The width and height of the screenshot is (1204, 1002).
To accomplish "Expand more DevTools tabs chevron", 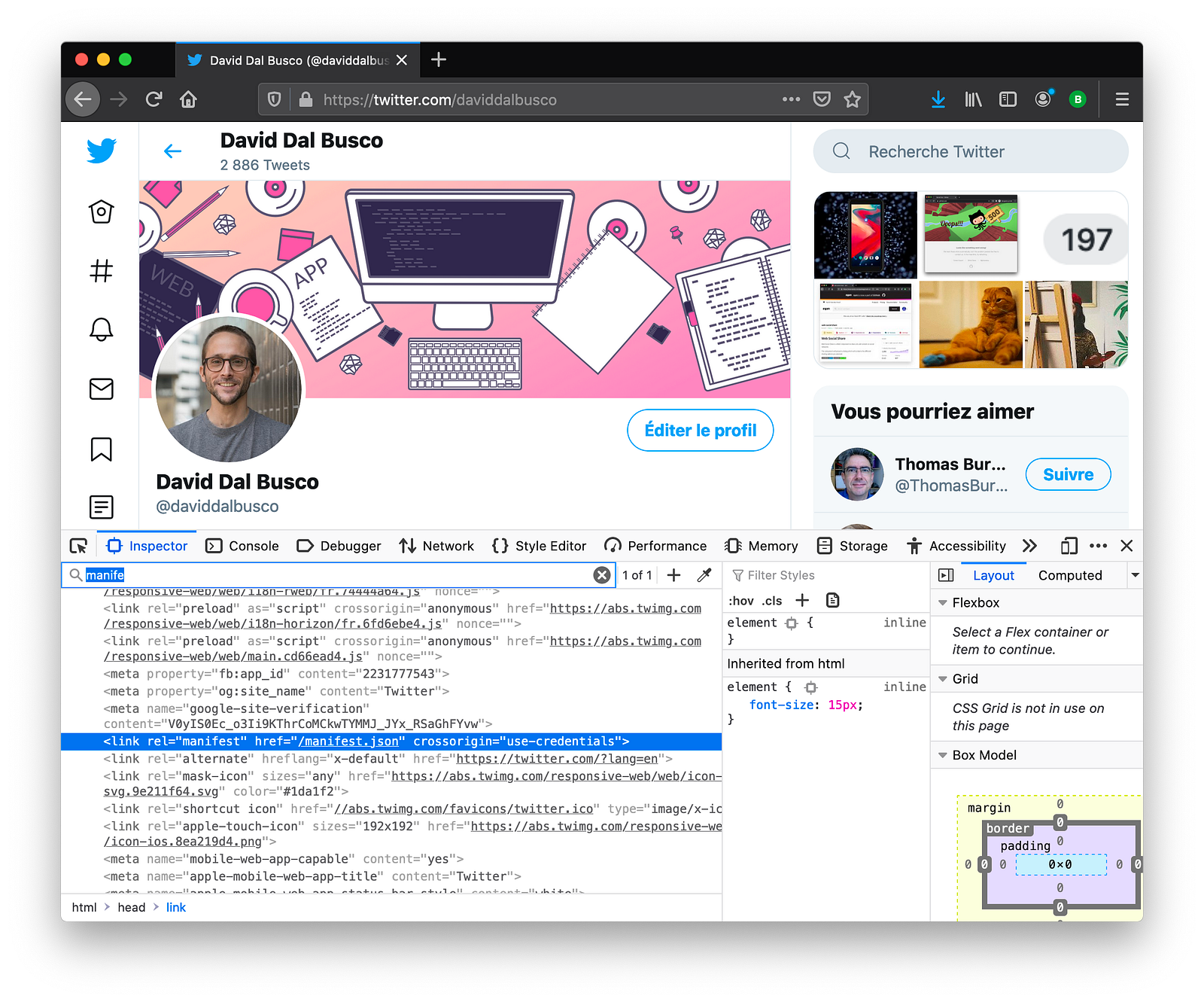I will tap(1029, 546).
